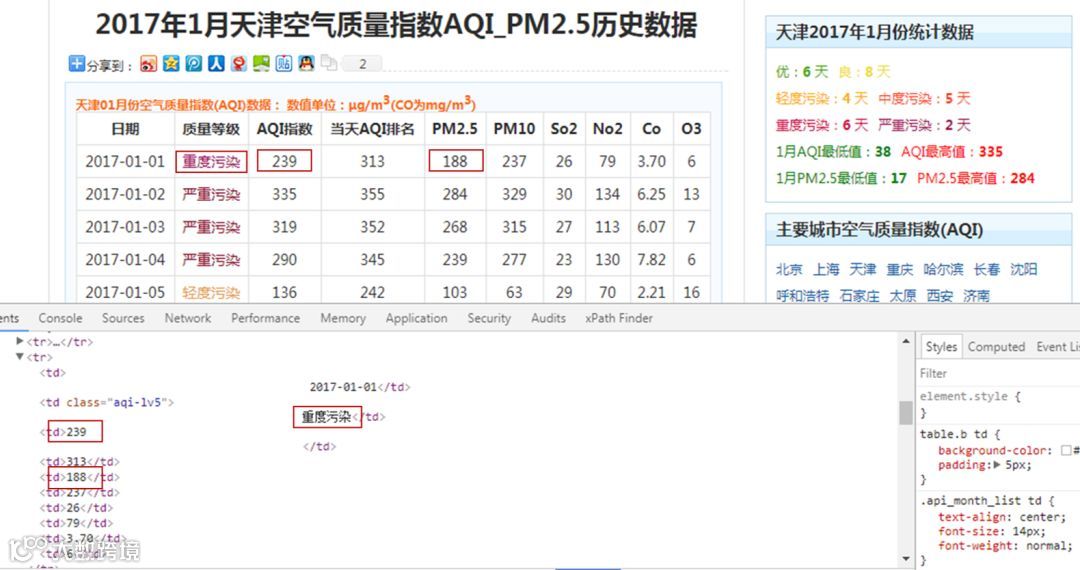Click the 呼和浩特 city link
The image size is (1080, 570).
click(802, 295)
